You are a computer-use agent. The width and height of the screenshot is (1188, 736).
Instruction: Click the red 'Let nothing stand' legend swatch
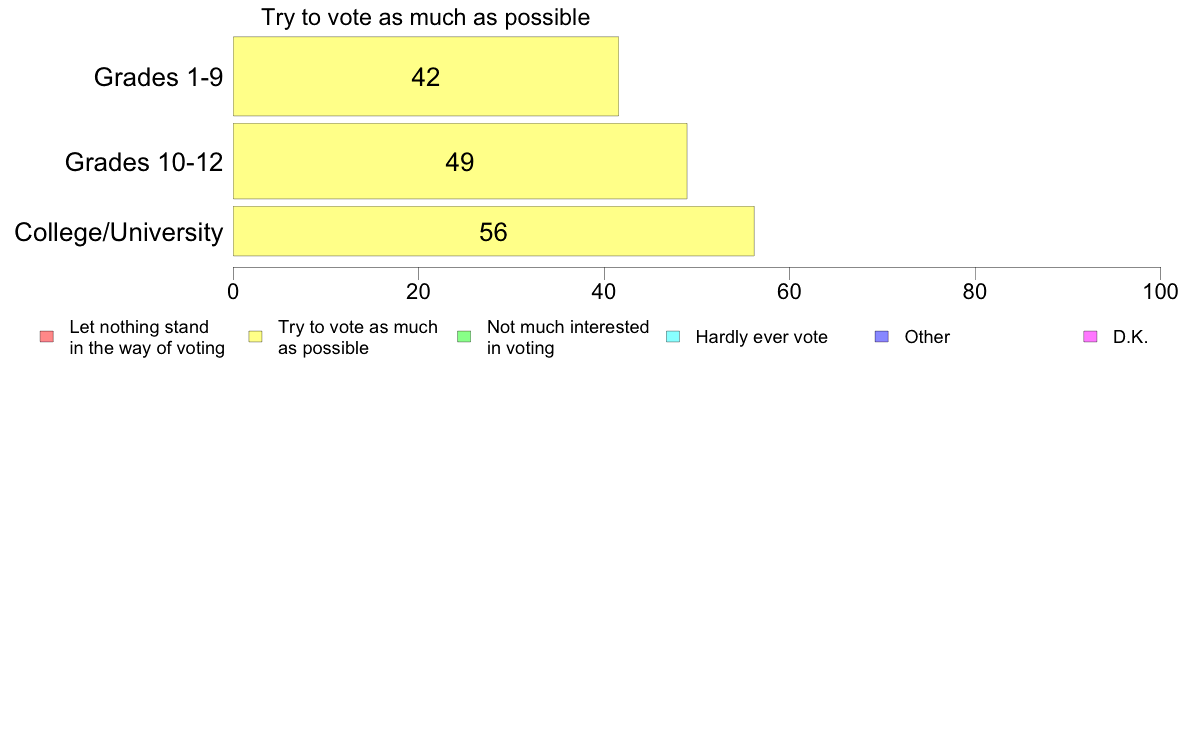(x=47, y=337)
